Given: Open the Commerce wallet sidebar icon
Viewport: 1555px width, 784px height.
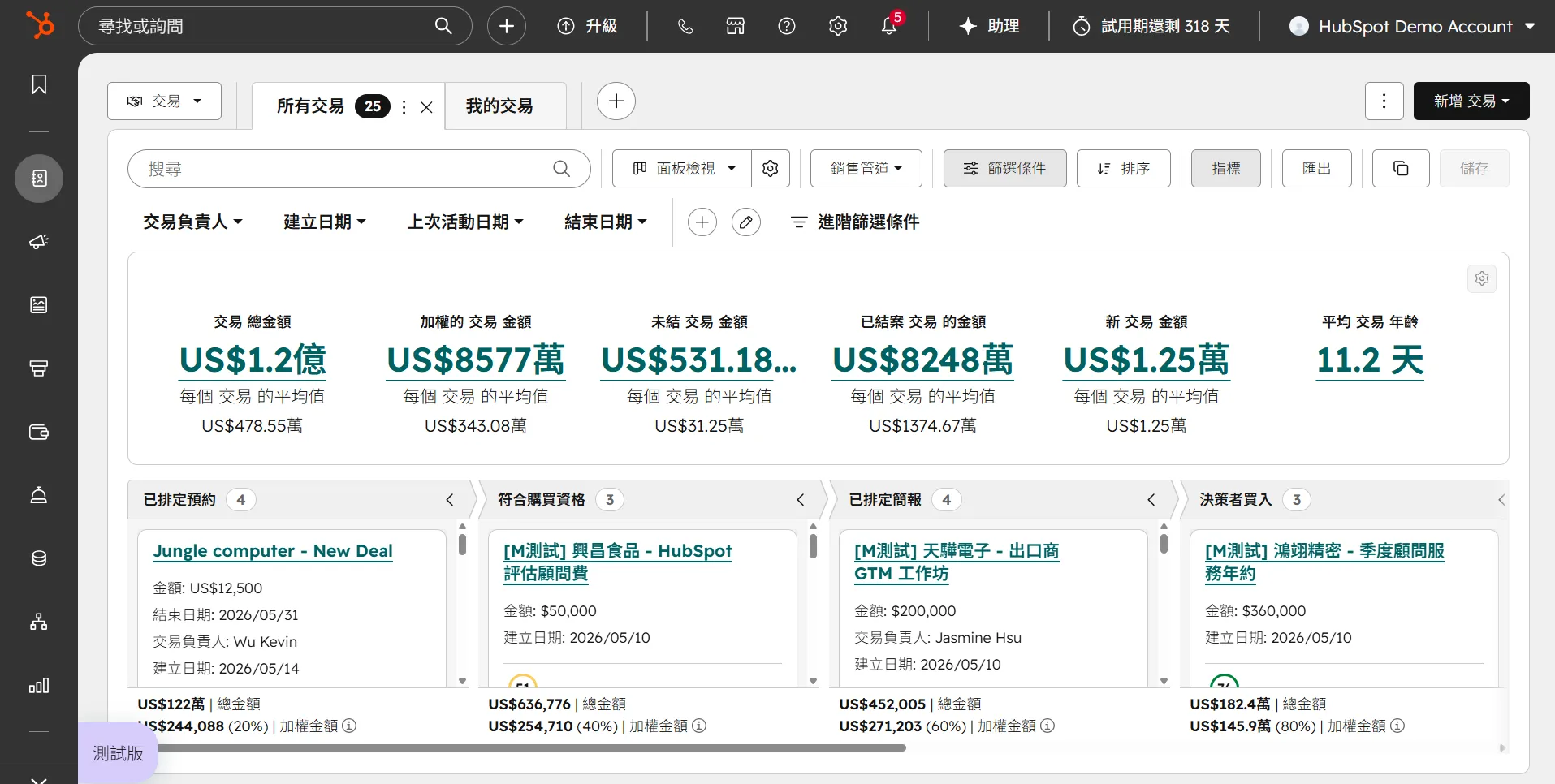Looking at the screenshot, I should [x=39, y=432].
